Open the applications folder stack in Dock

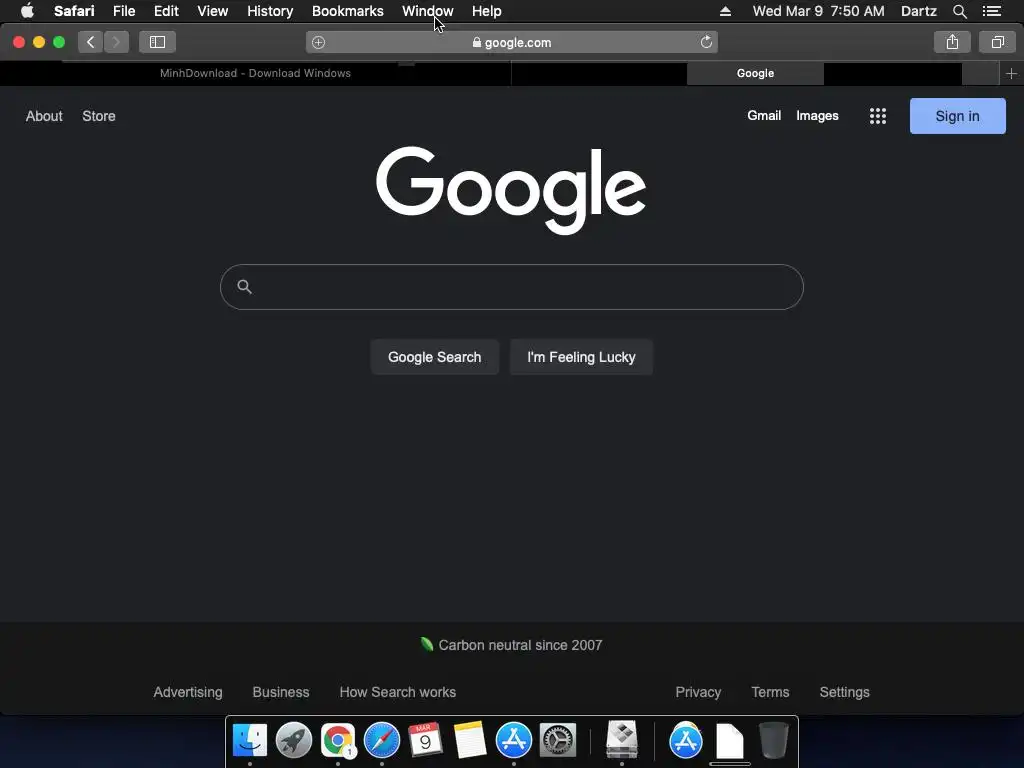[686, 740]
